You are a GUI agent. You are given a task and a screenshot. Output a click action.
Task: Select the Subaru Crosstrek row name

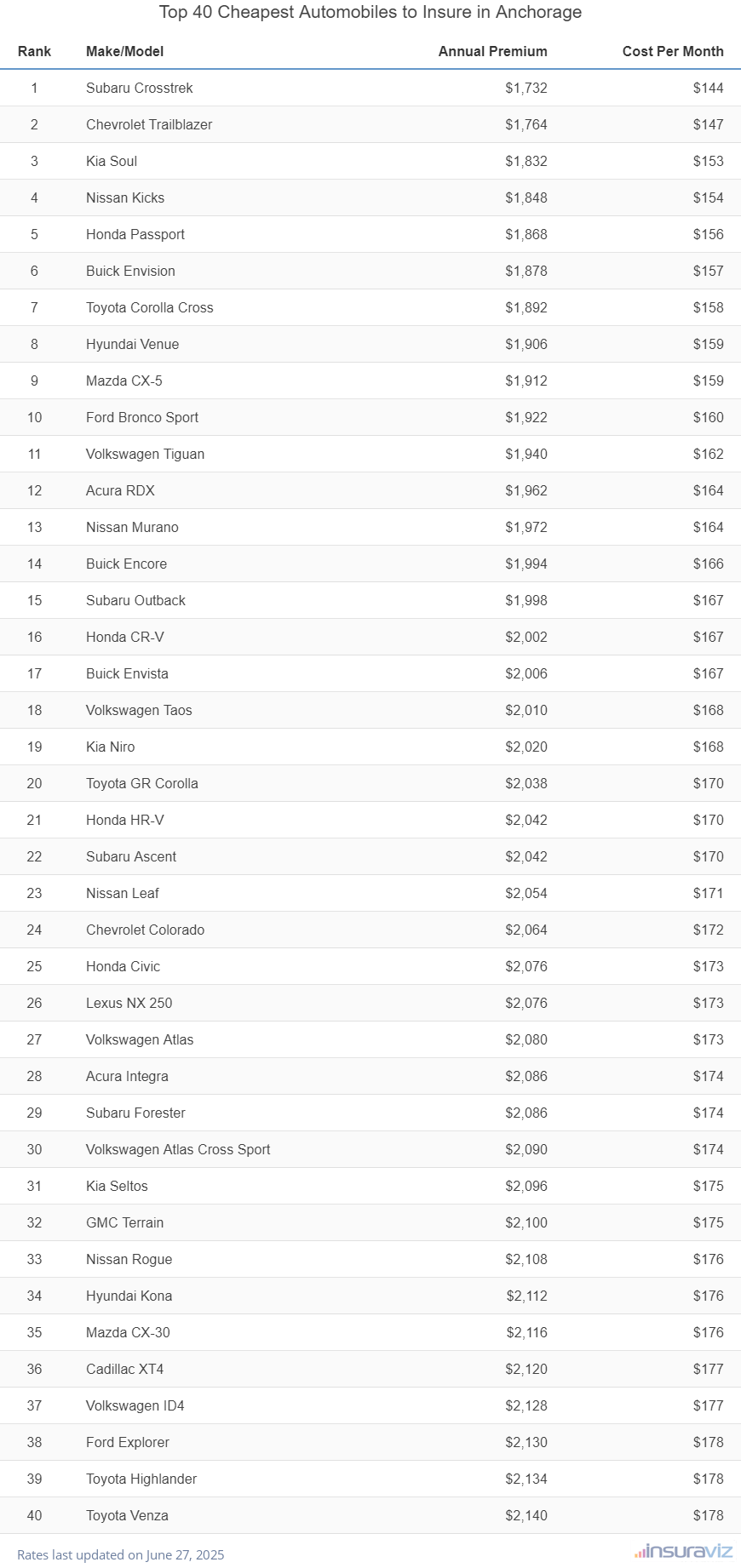click(x=139, y=88)
